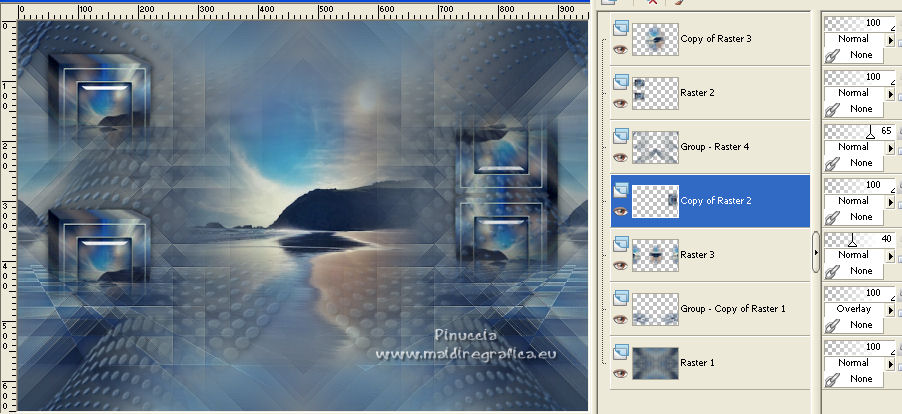Click the opacity slider of Group - Copy of Raster 1
The height and width of the screenshot is (414, 902).
(859, 293)
